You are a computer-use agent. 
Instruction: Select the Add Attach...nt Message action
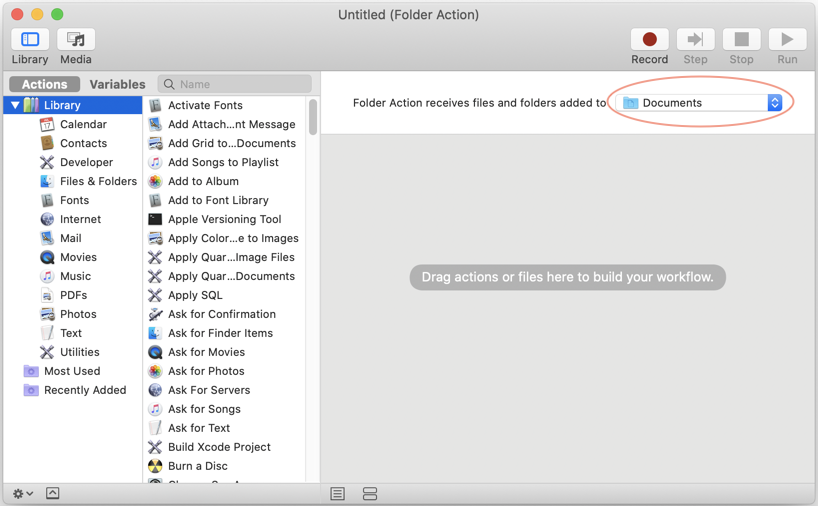tap(224, 125)
